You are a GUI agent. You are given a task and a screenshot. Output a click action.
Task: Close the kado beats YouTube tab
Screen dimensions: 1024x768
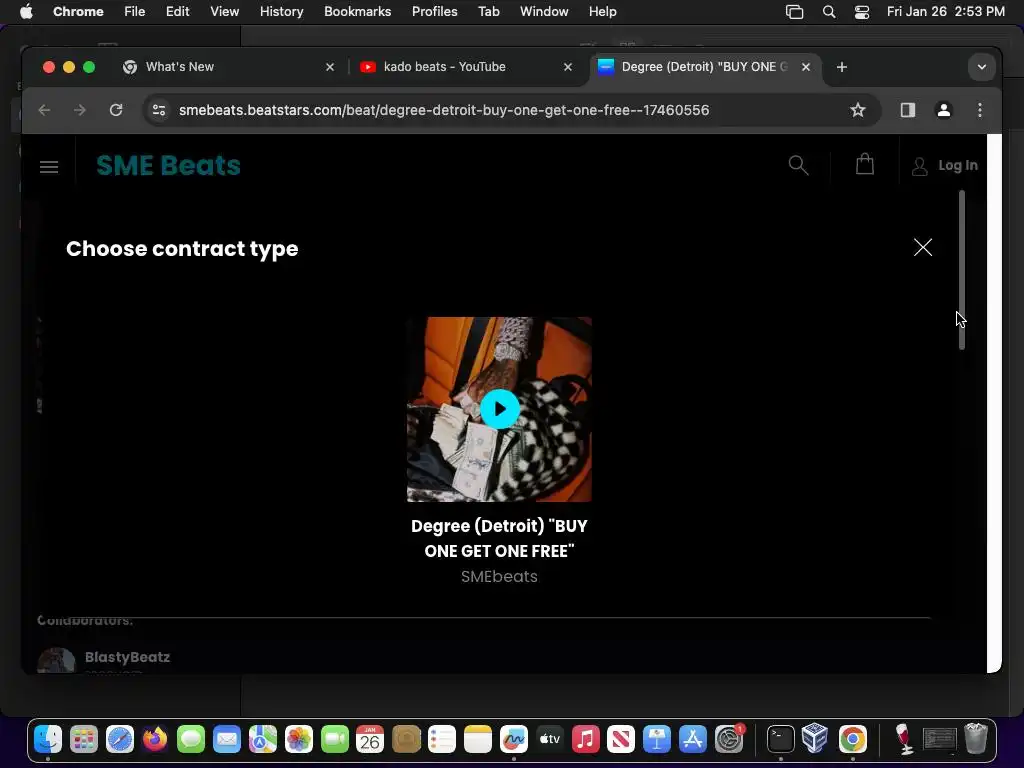[x=568, y=67]
